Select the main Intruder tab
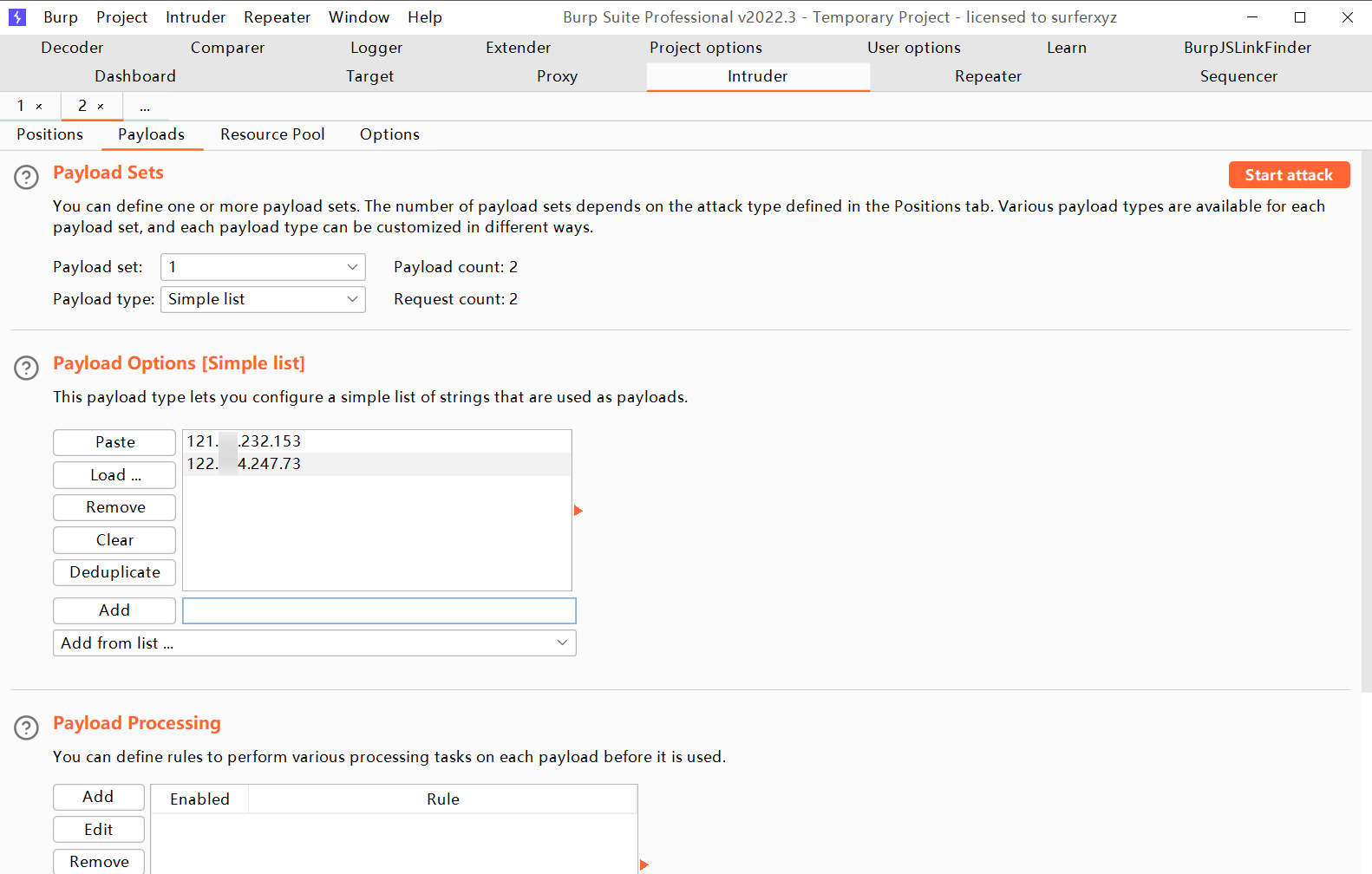 tap(758, 76)
